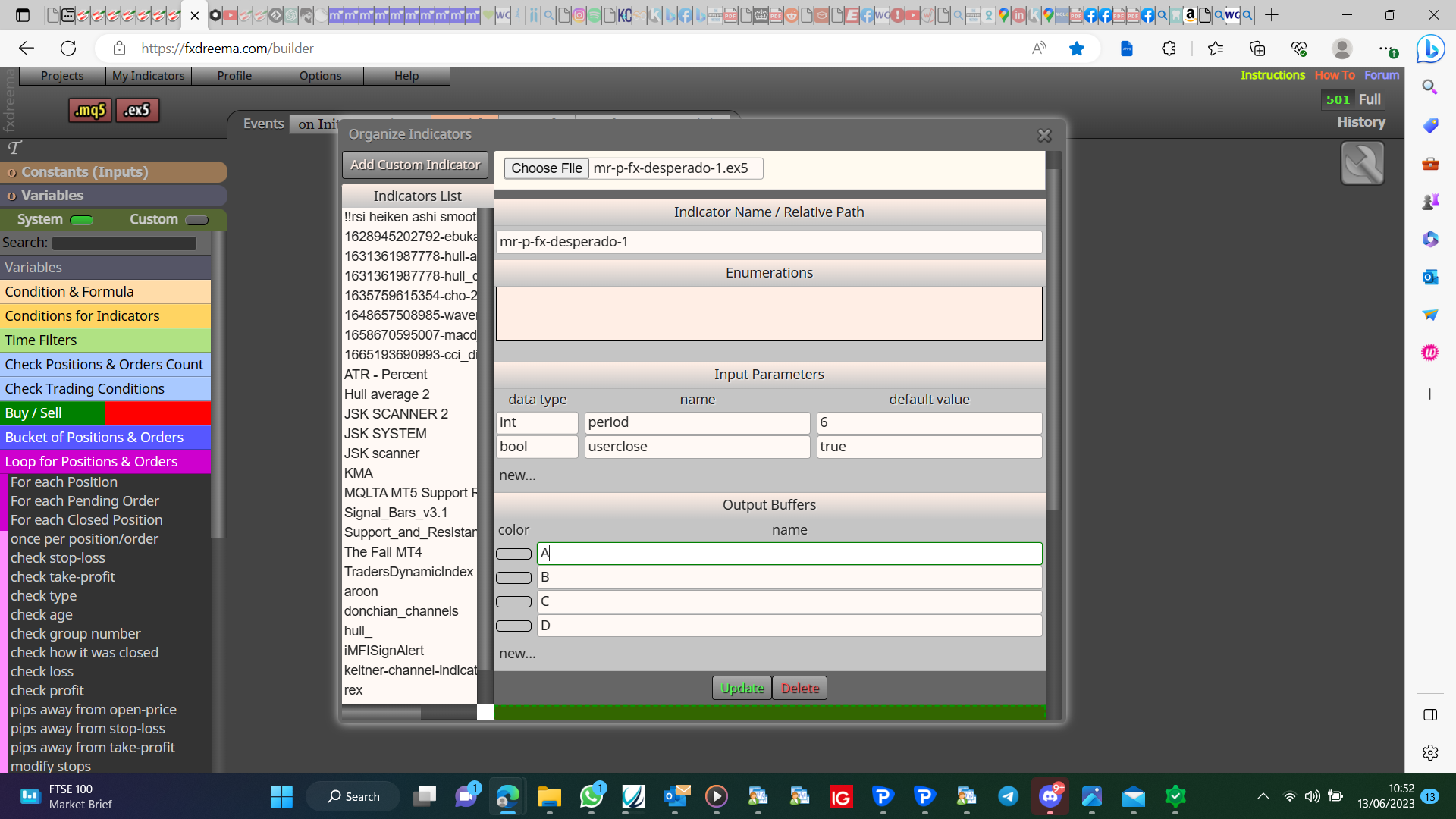Expand Conditions for Indicators category
The image size is (1456, 819).
click(105, 316)
